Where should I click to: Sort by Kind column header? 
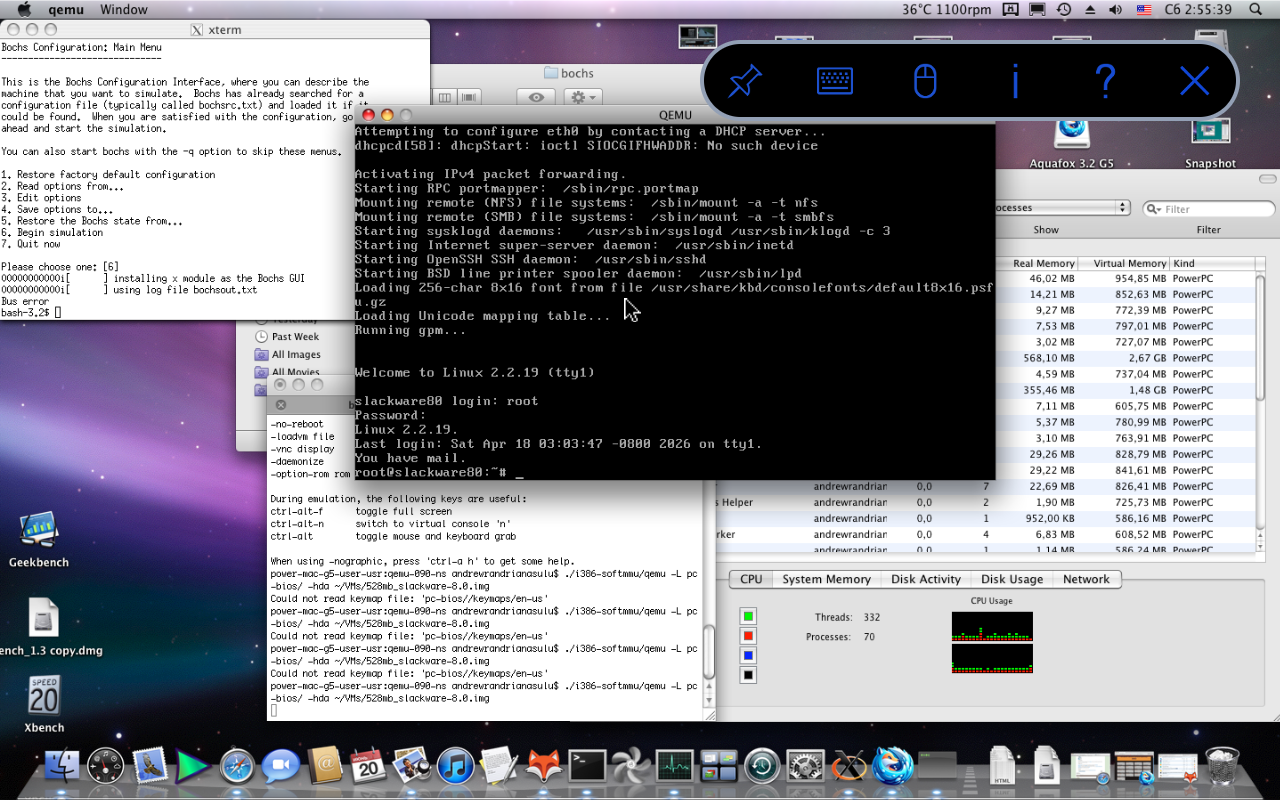click(1210, 263)
